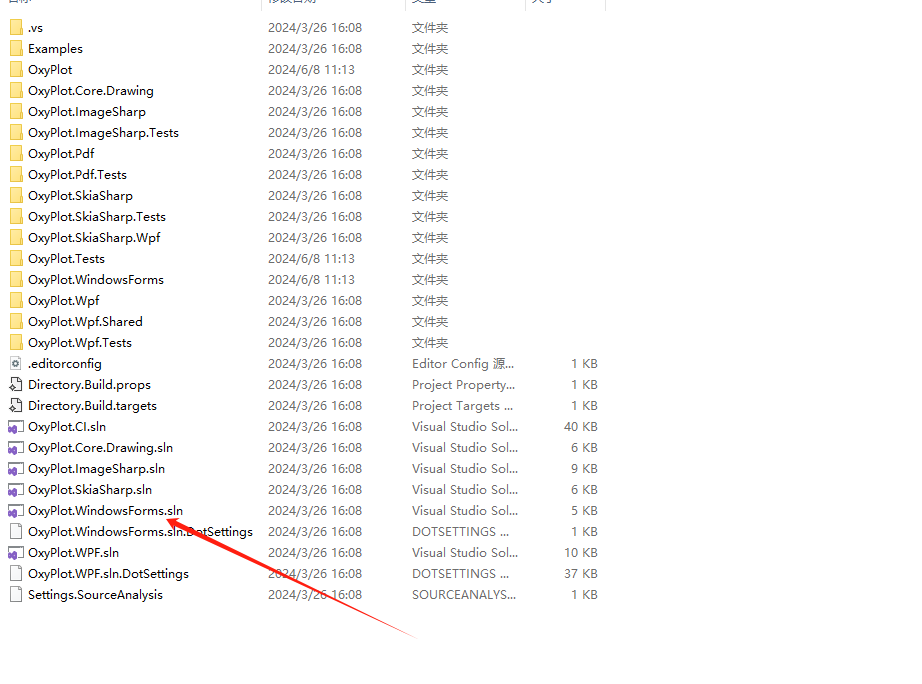
Task: Select the file name Settings.SourceAnalysis
Action: (95, 595)
